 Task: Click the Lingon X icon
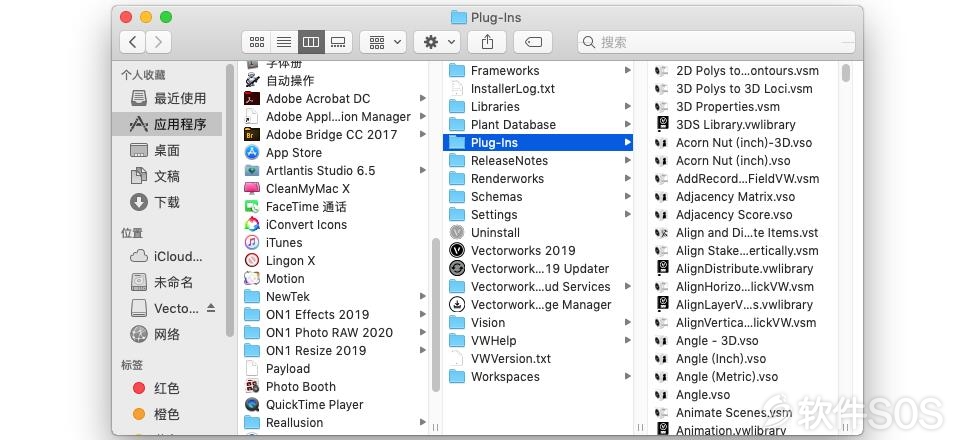(x=252, y=260)
